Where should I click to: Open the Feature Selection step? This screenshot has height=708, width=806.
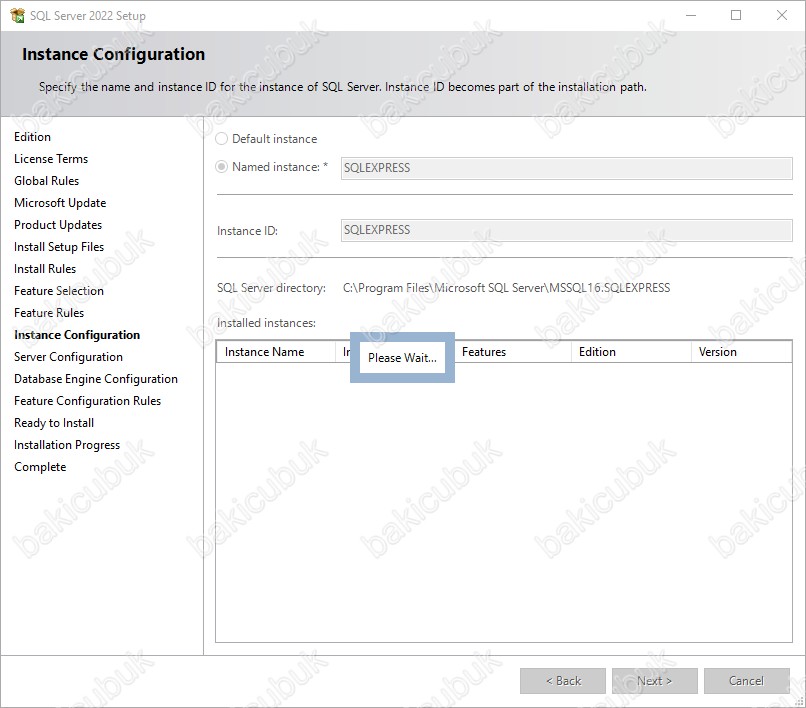coord(59,291)
